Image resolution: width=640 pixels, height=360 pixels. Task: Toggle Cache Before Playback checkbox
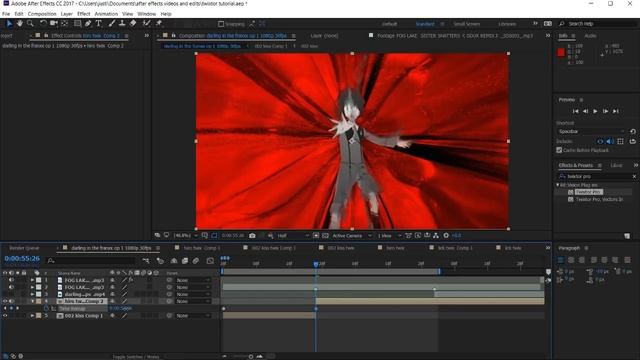point(559,150)
